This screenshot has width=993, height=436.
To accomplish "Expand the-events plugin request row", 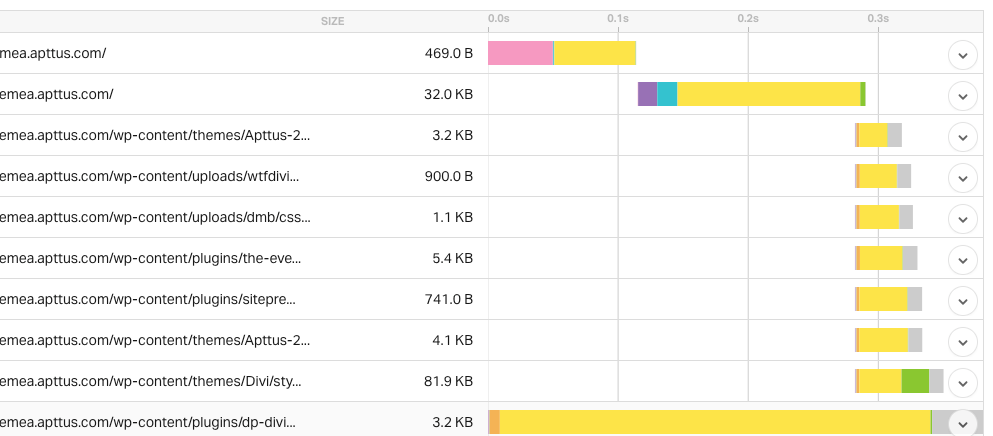I will click(963, 260).
